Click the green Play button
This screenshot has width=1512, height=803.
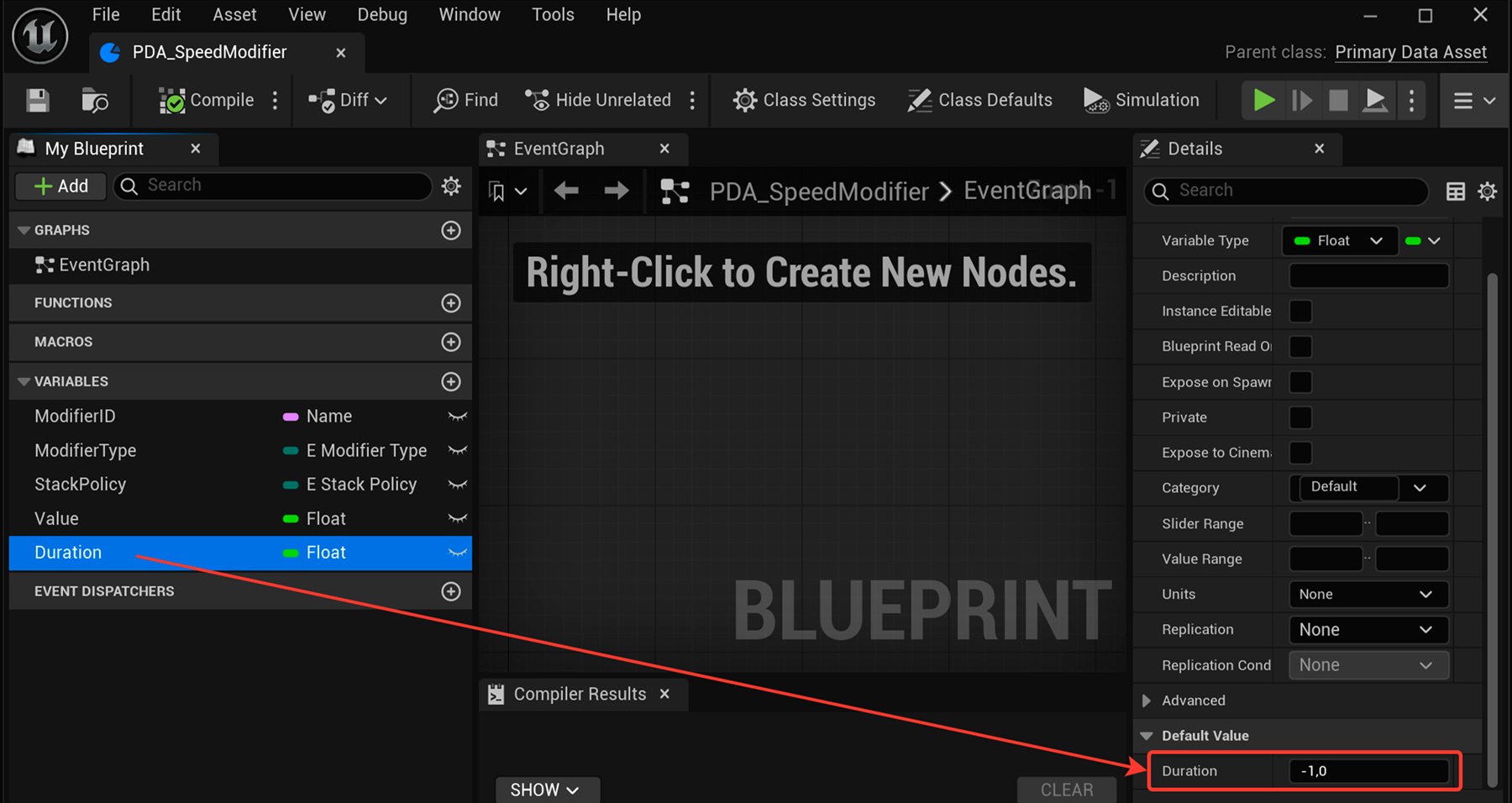click(x=1263, y=101)
